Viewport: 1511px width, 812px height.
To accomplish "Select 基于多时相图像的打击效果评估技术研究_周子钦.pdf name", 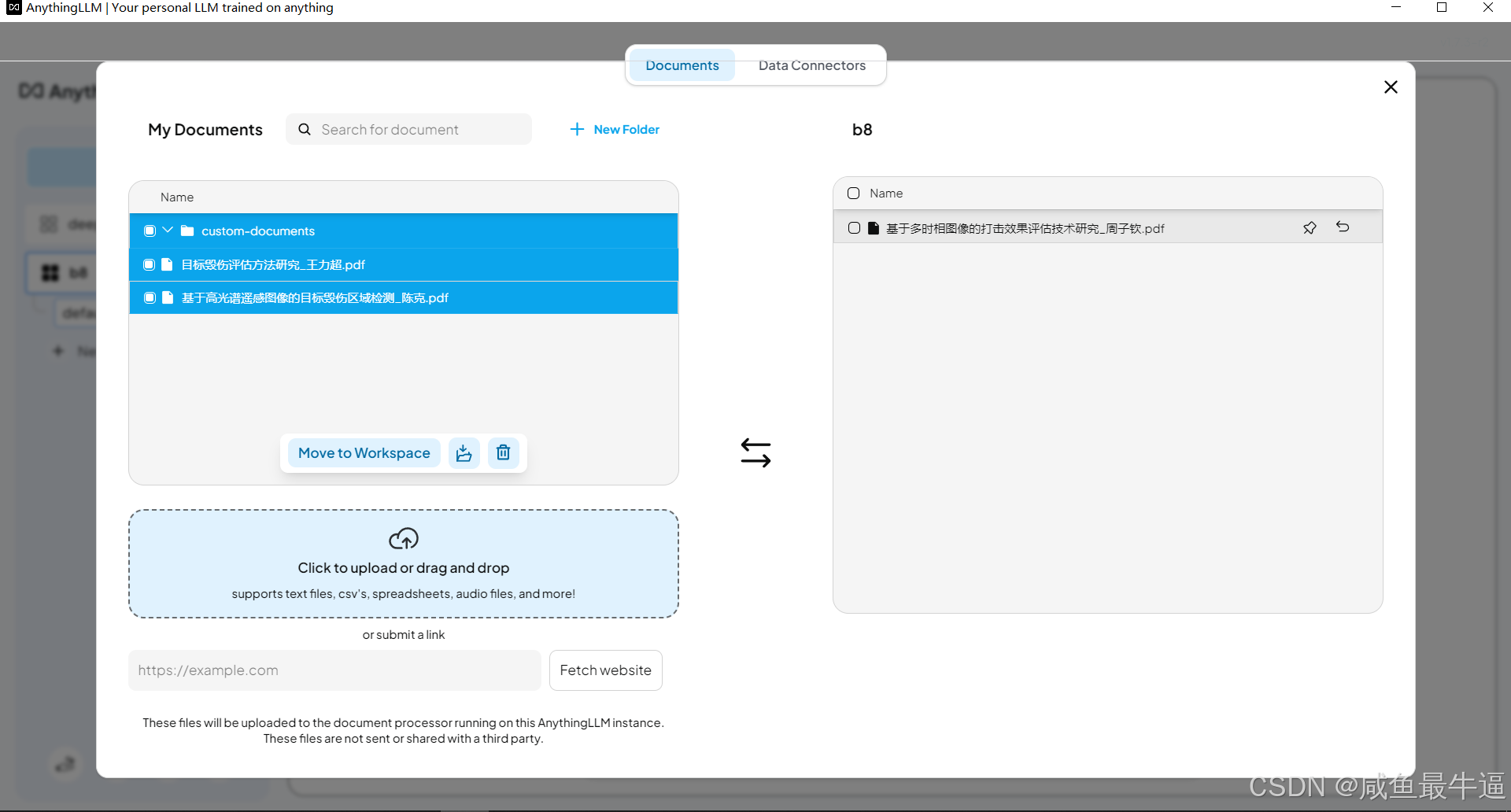I will coord(1025,228).
